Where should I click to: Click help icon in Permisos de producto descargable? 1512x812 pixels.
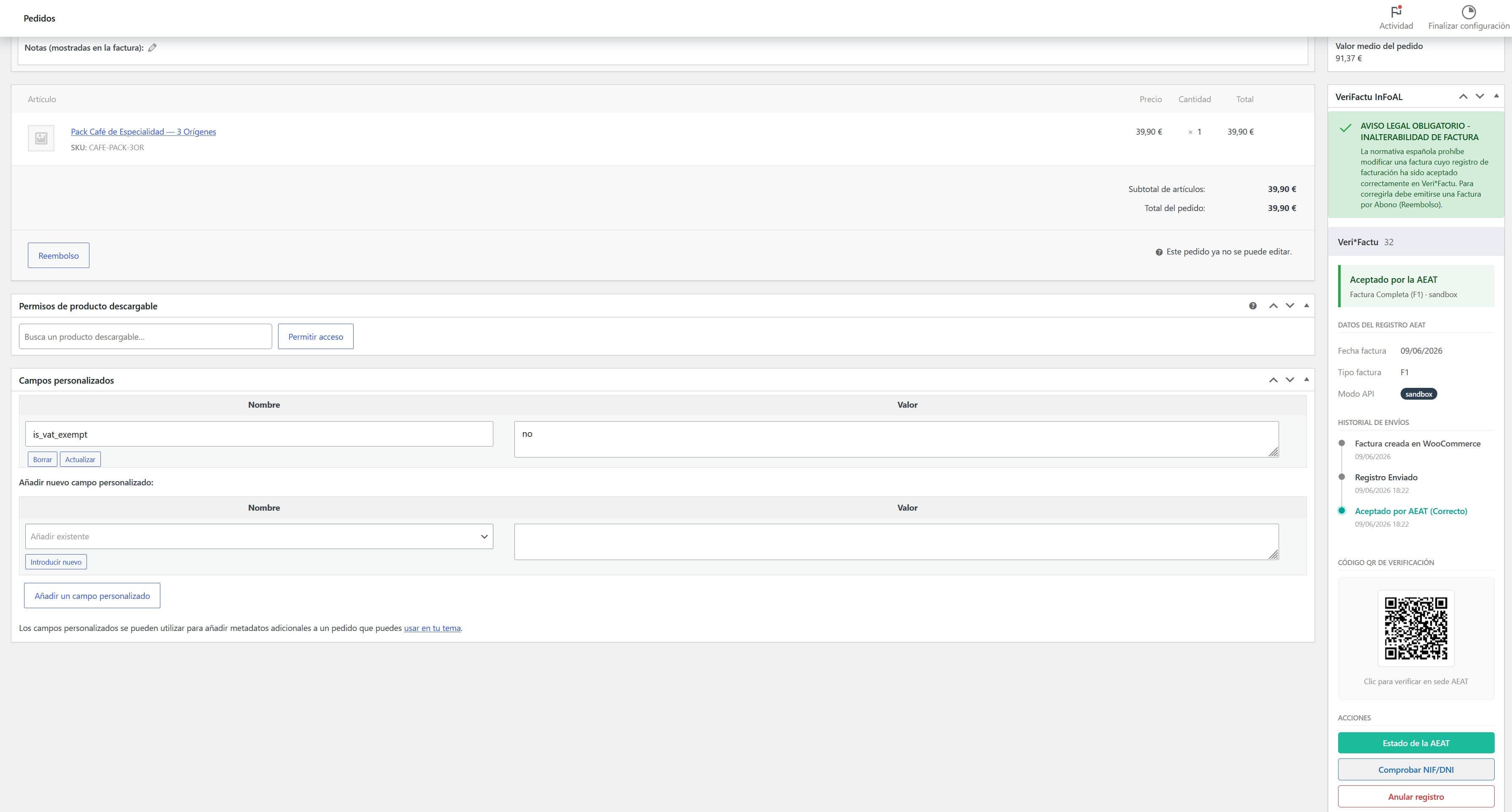(x=1252, y=306)
